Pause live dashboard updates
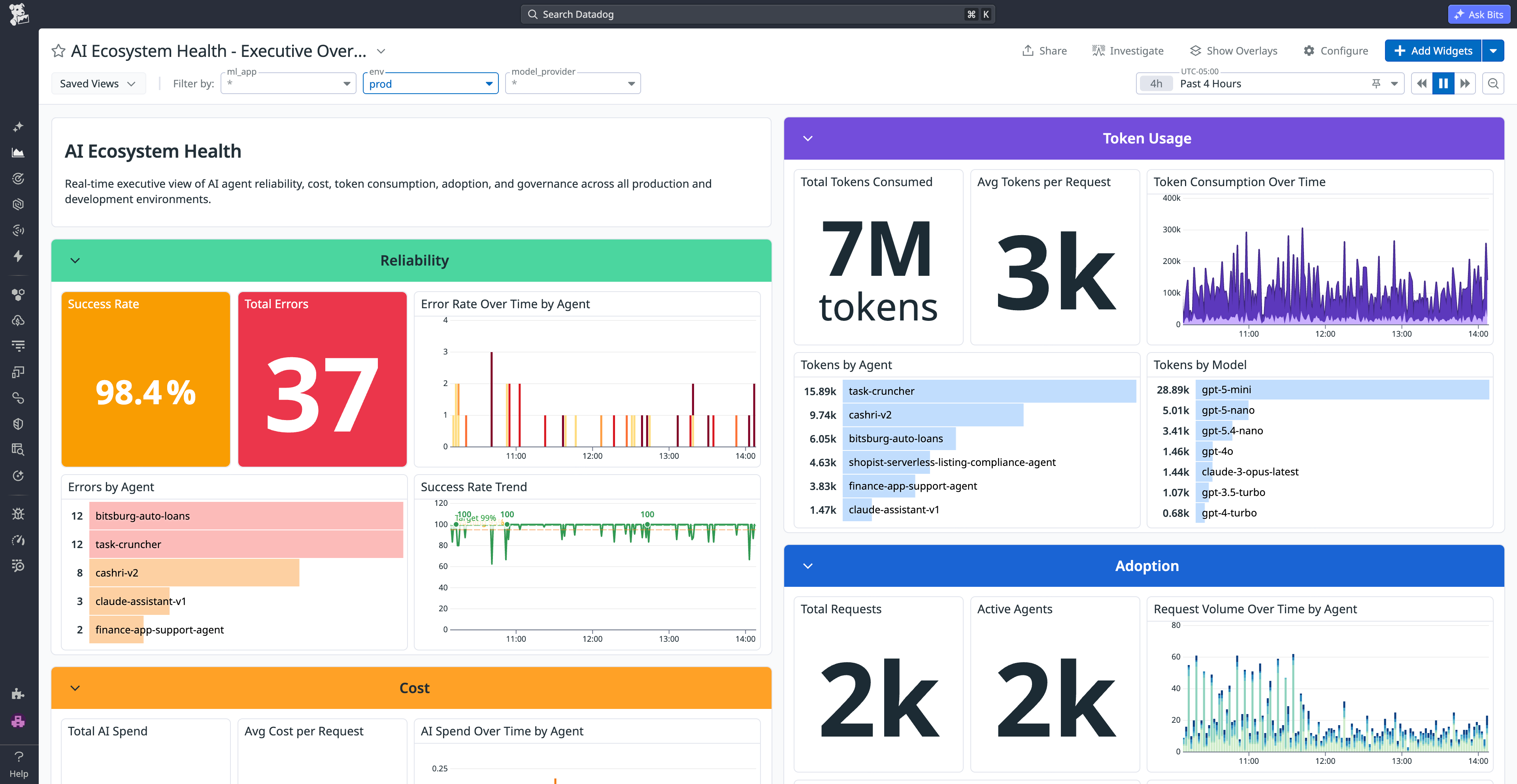1517x784 pixels. pyautogui.click(x=1443, y=84)
